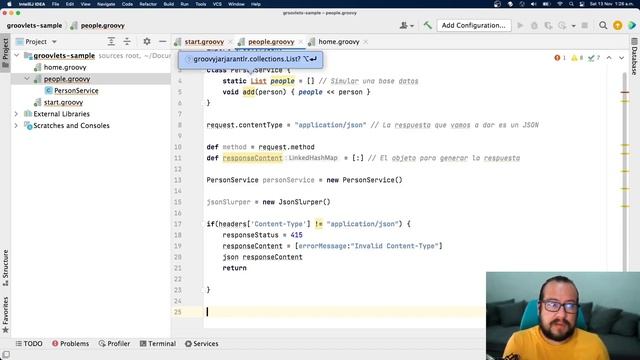
Task: Click the Build project hammer icon
Action: click(x=427, y=25)
